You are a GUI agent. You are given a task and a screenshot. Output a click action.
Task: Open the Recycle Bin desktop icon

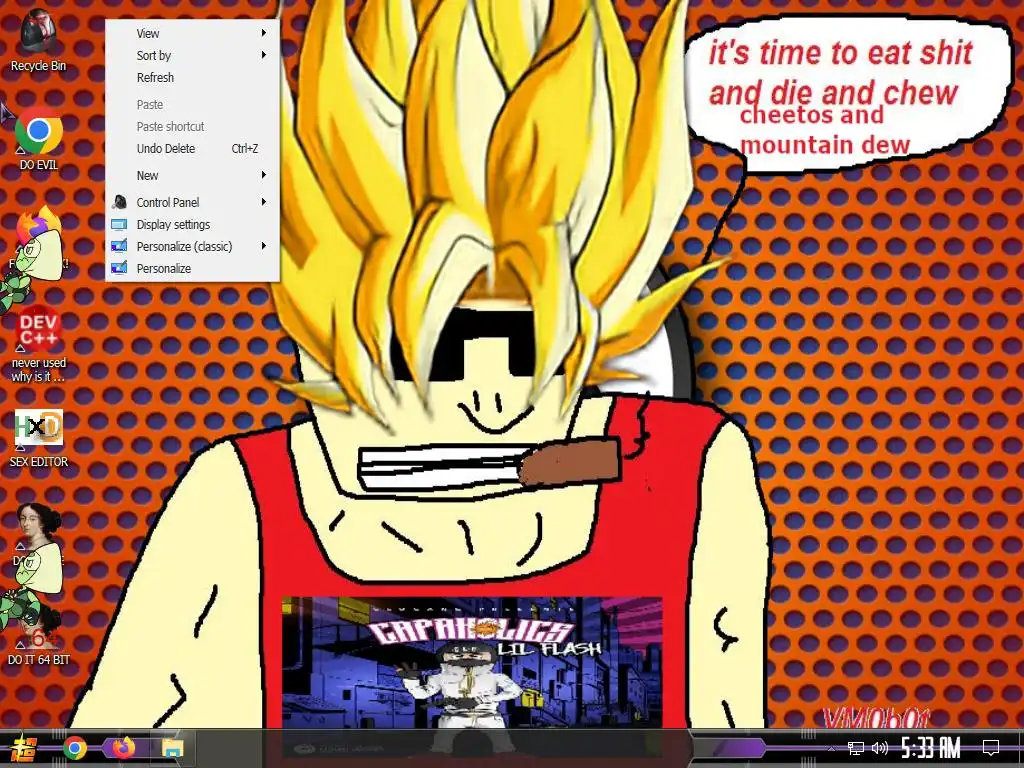tap(38, 39)
